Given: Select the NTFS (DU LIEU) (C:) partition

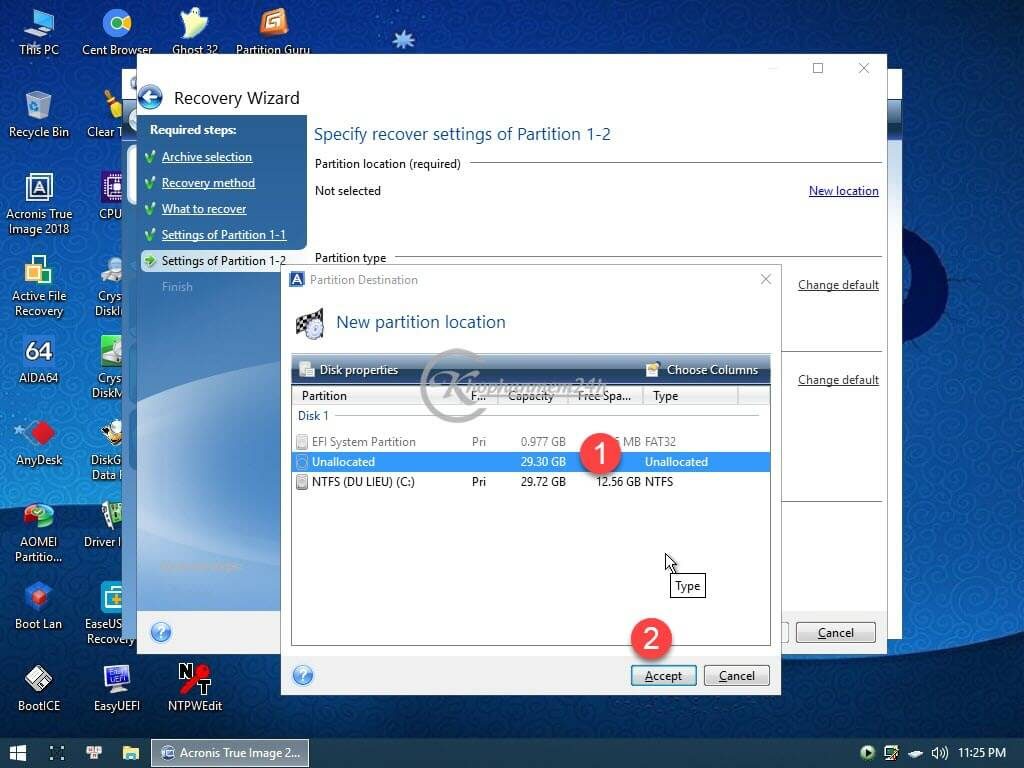Looking at the screenshot, I should 362,482.
